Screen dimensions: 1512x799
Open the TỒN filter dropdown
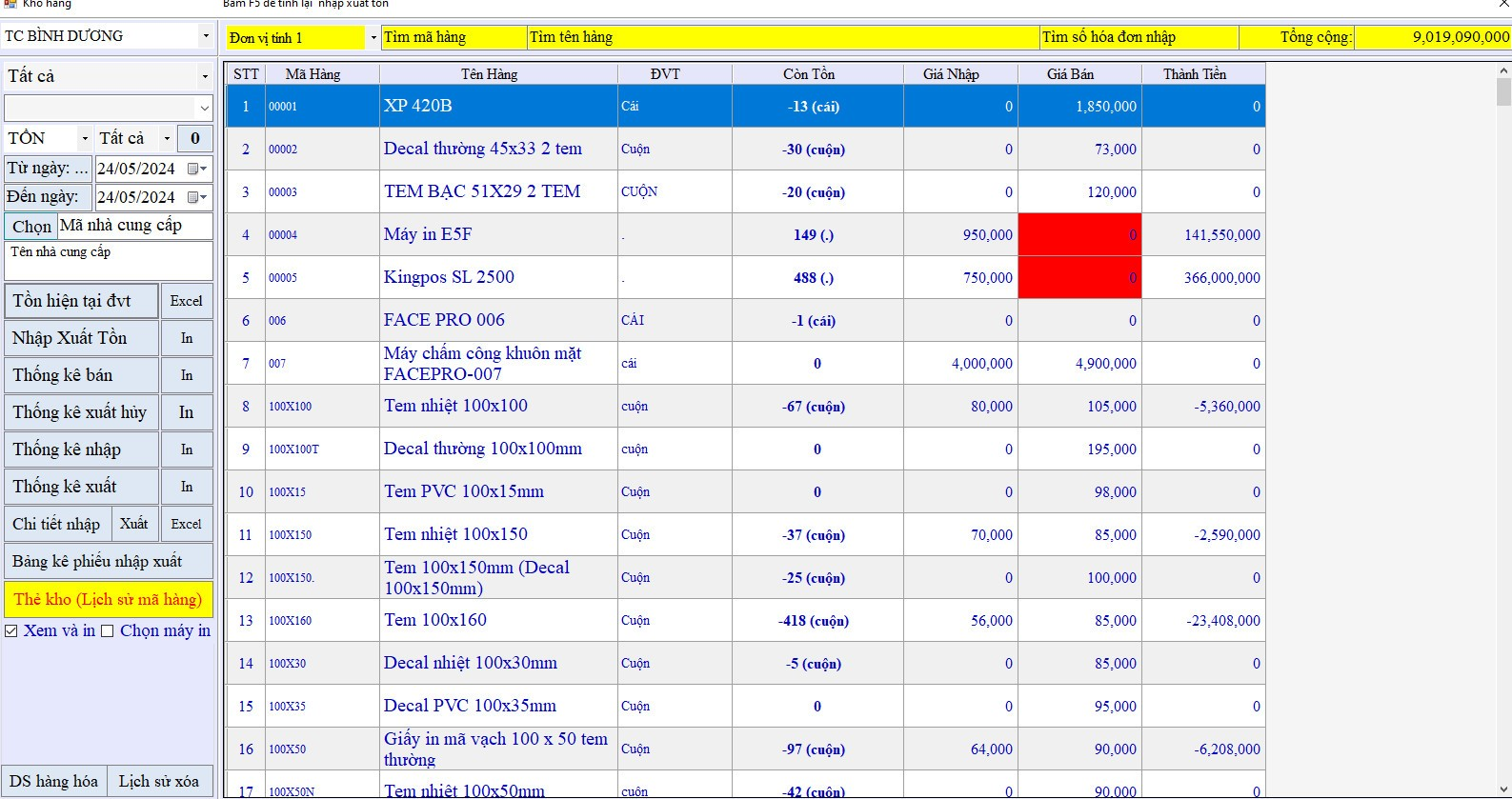85,139
